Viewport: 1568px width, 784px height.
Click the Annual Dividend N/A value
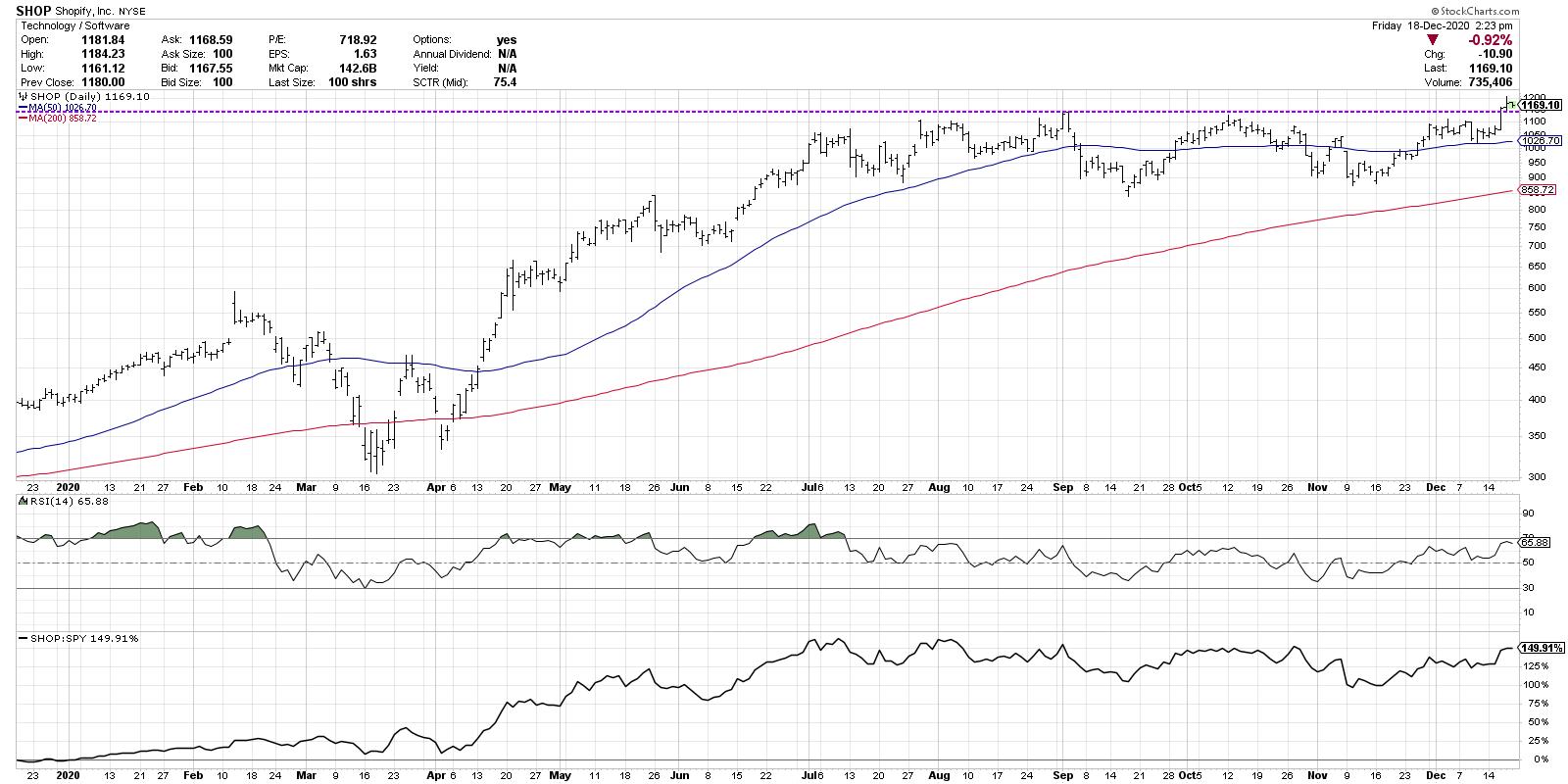[x=507, y=54]
